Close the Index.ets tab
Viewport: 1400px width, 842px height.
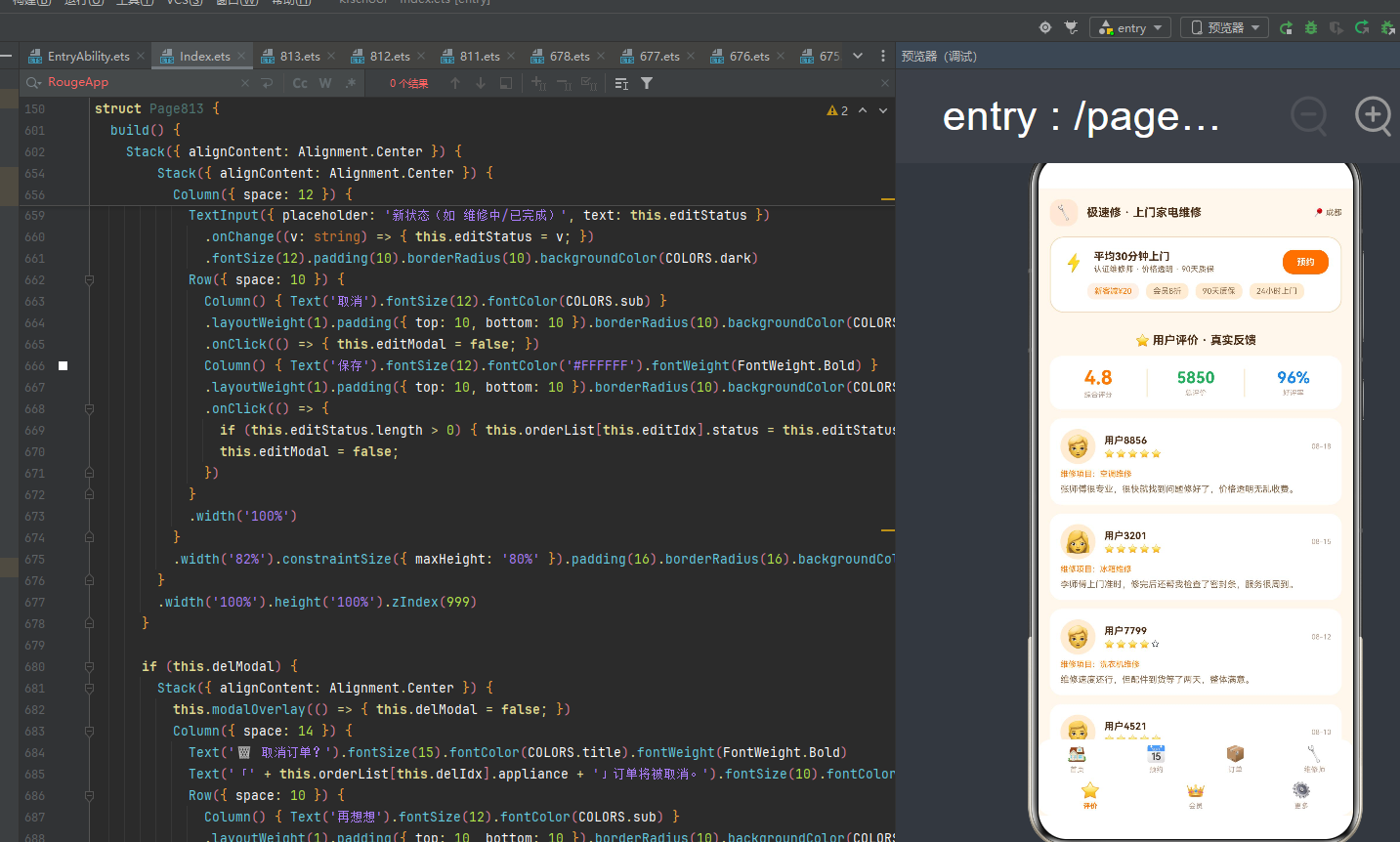click(x=241, y=56)
